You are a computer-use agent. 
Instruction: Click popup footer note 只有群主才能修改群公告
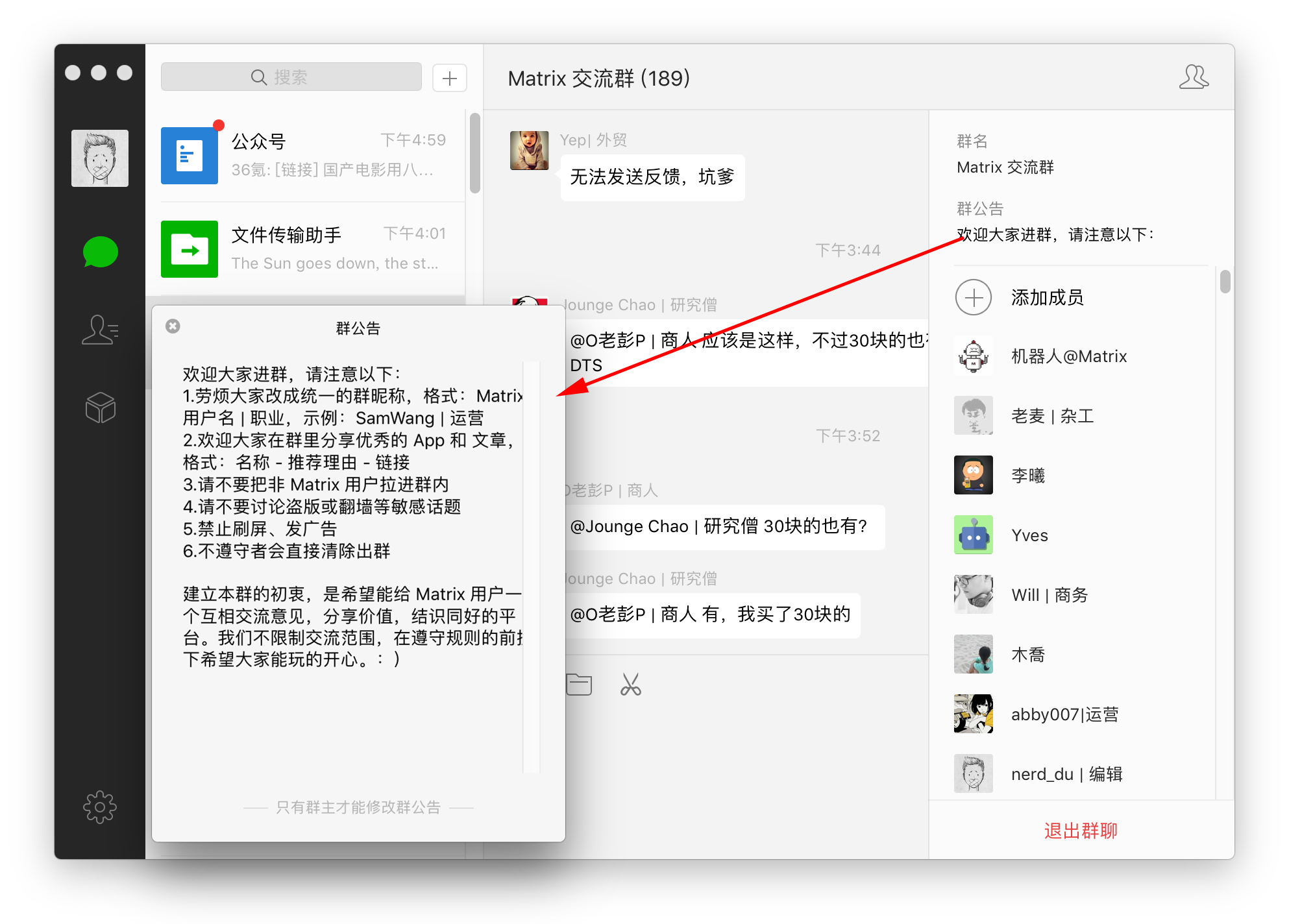pos(358,808)
